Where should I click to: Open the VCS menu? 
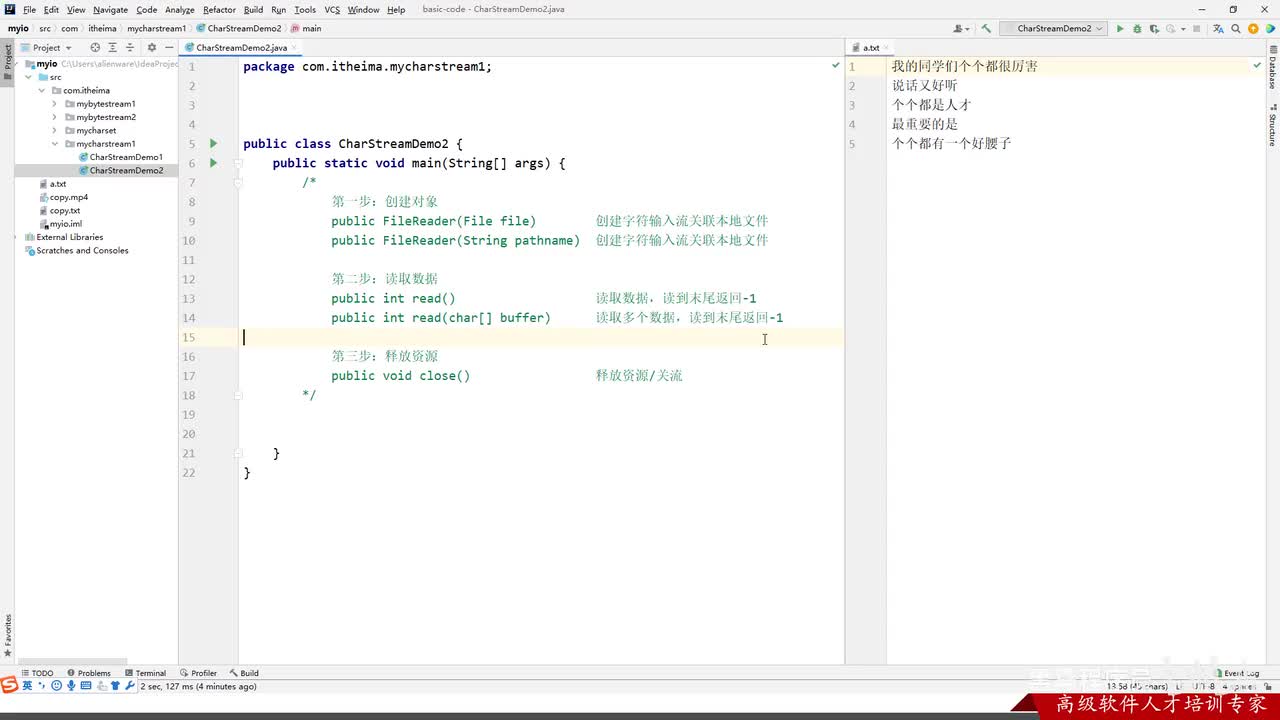click(x=332, y=10)
